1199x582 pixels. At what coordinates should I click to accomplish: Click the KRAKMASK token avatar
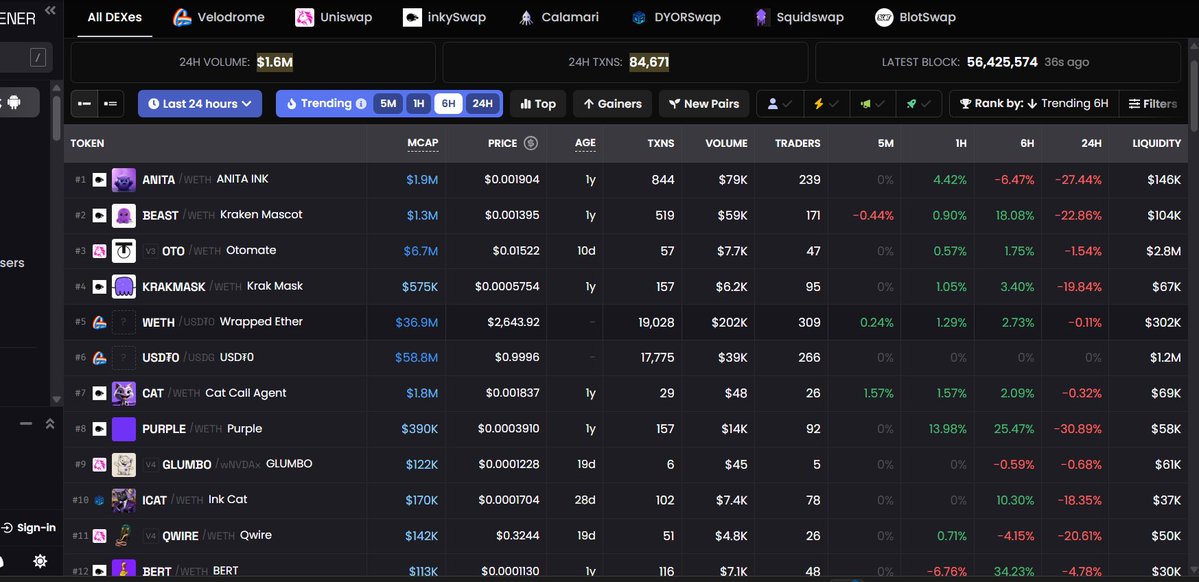coord(124,287)
